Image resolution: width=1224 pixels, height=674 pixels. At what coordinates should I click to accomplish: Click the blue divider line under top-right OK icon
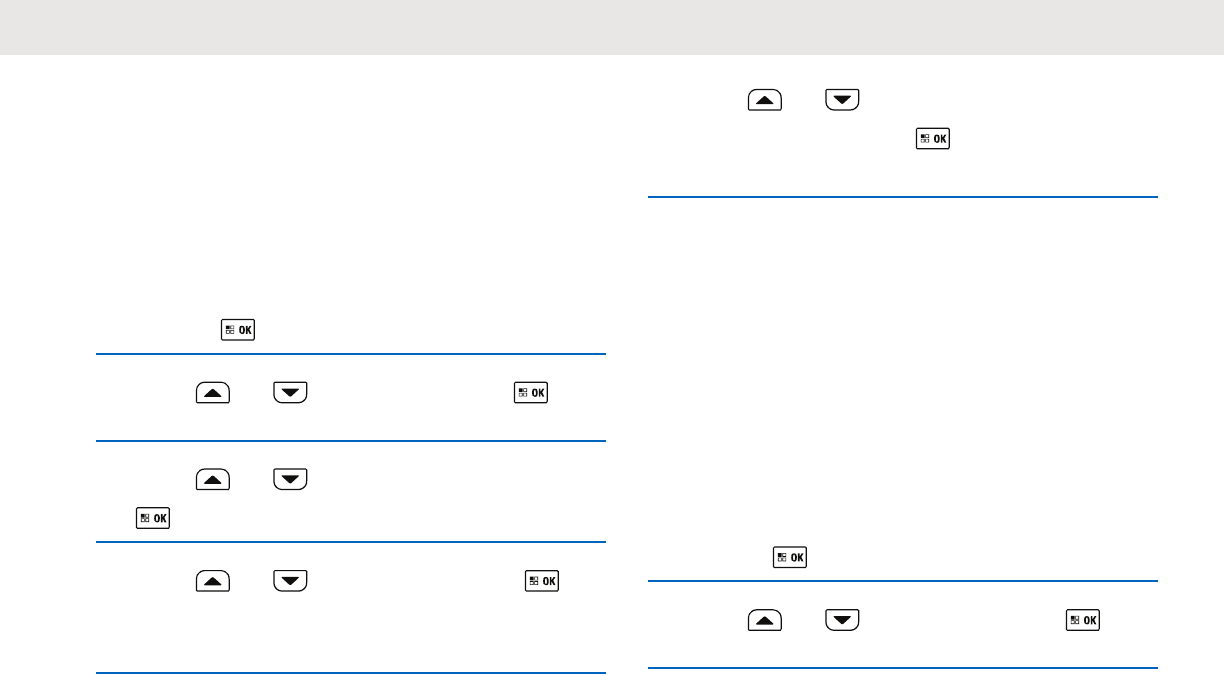click(903, 197)
